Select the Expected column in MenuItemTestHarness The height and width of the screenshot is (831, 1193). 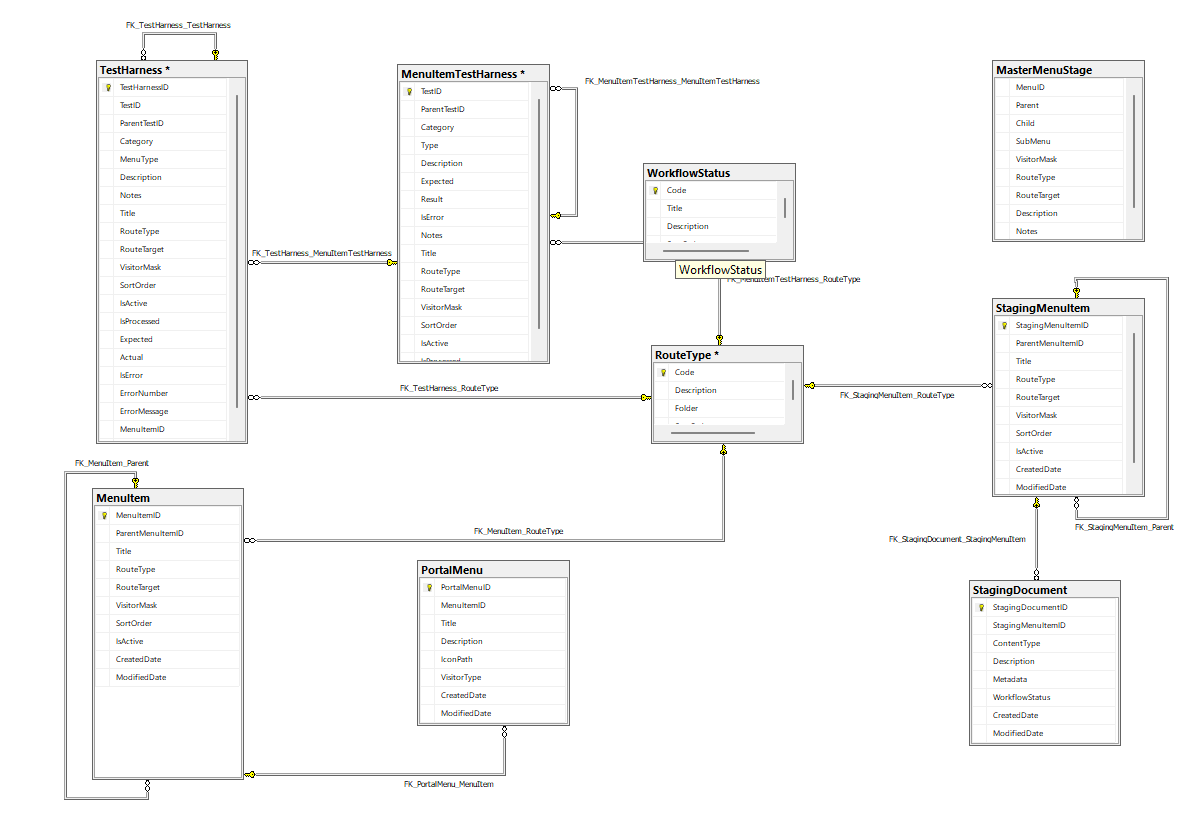point(465,182)
